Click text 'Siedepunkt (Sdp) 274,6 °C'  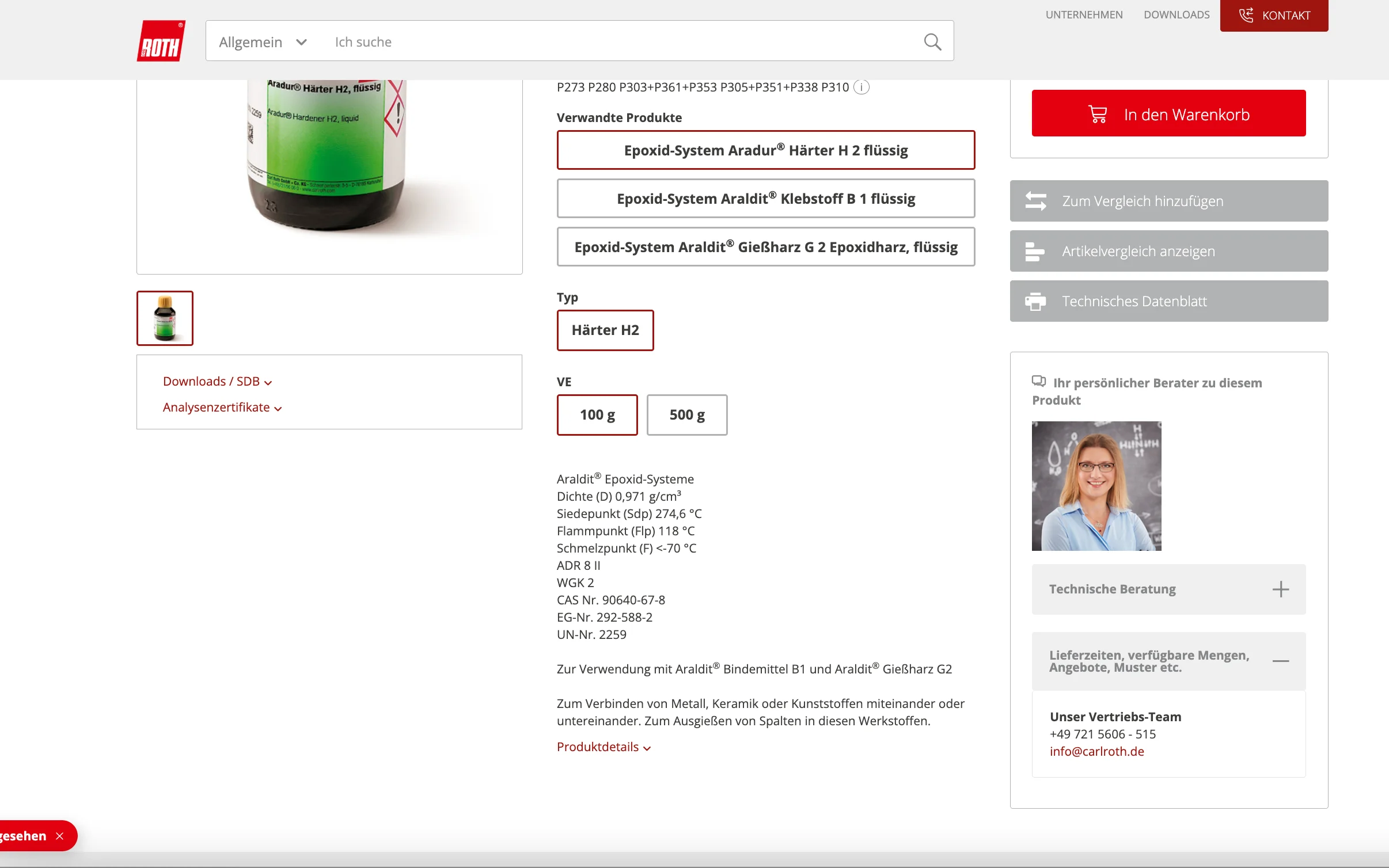click(629, 513)
